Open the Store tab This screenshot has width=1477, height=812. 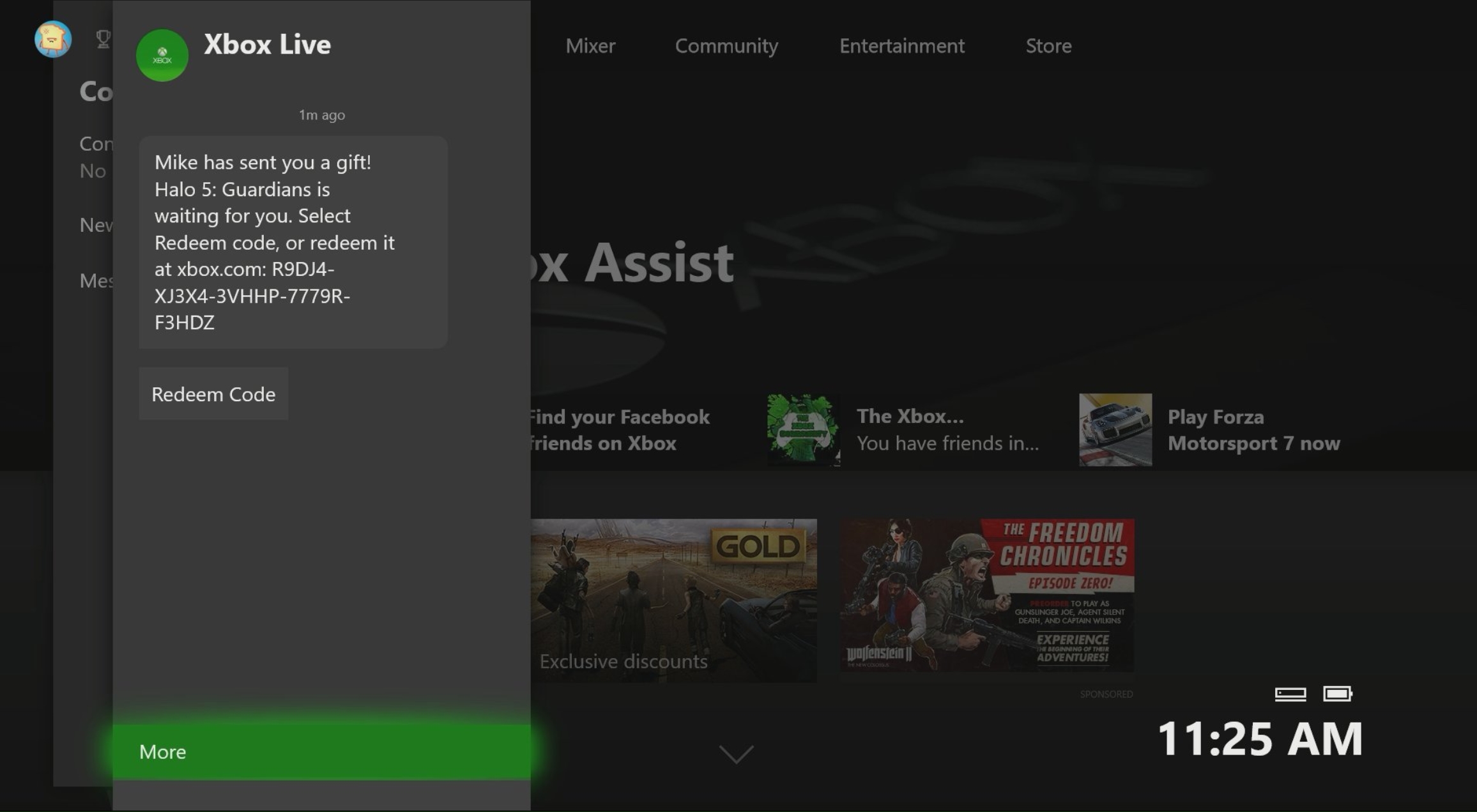pos(1048,45)
